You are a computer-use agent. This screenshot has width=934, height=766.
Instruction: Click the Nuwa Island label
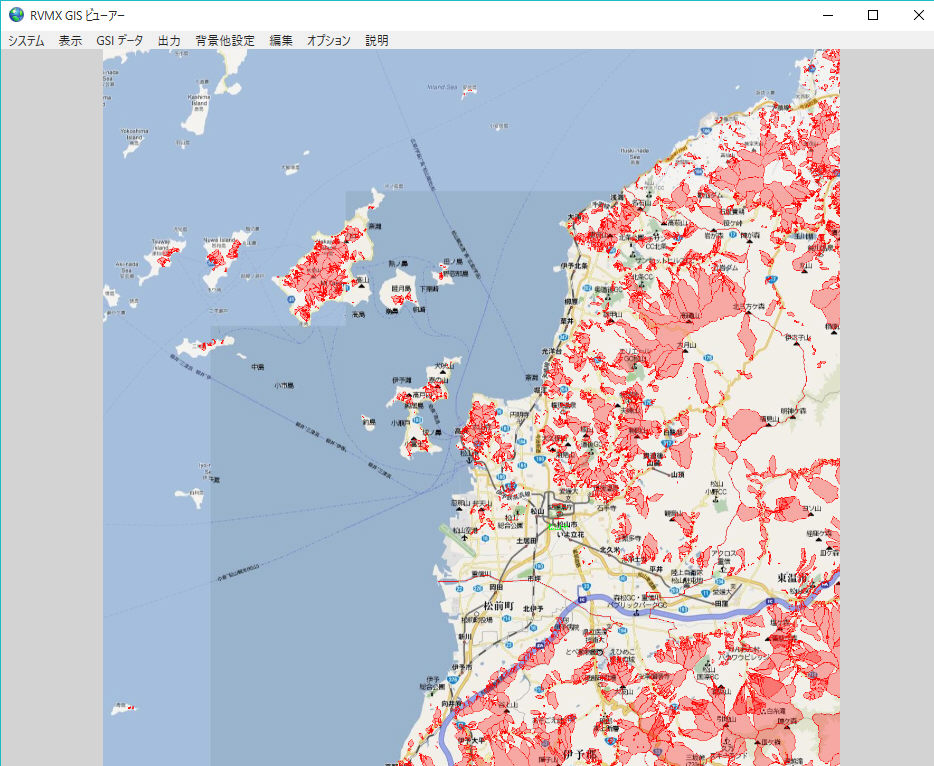click(x=218, y=242)
